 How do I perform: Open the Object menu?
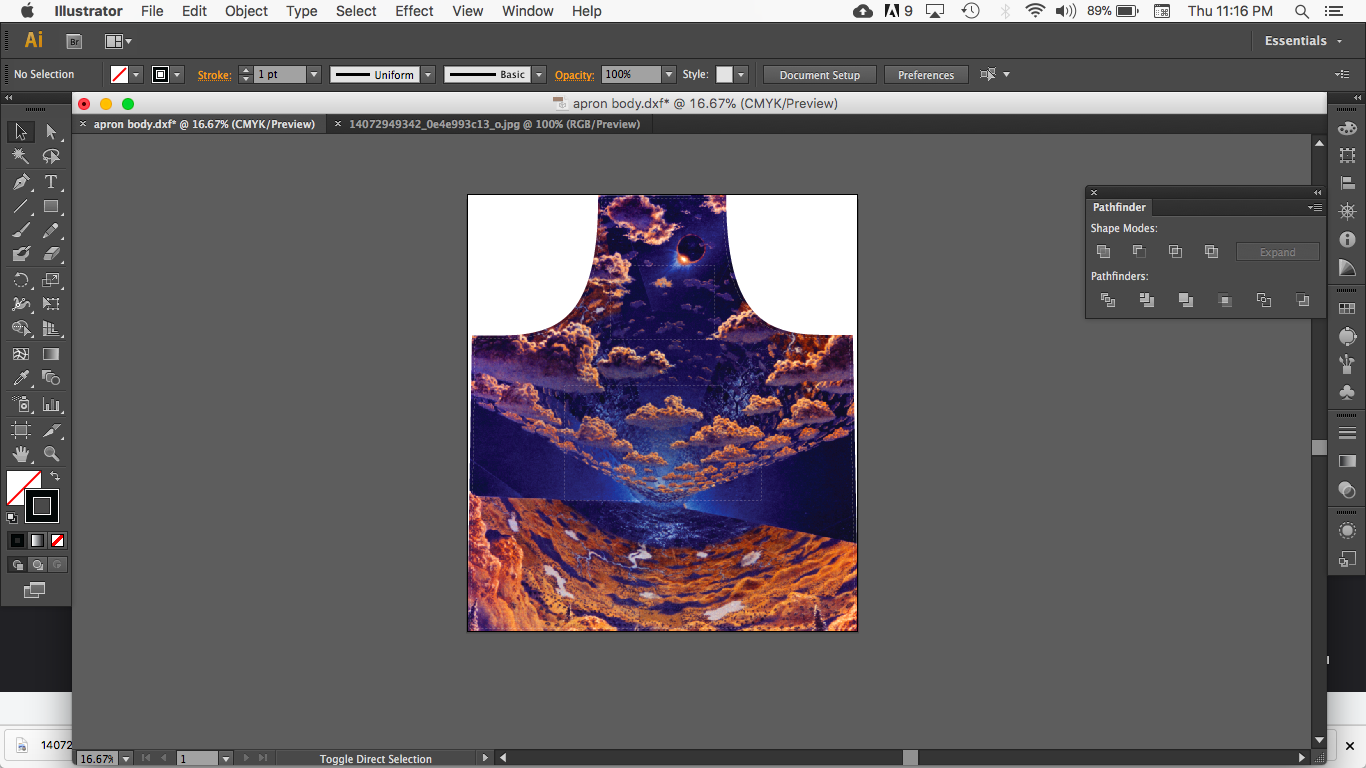(246, 11)
